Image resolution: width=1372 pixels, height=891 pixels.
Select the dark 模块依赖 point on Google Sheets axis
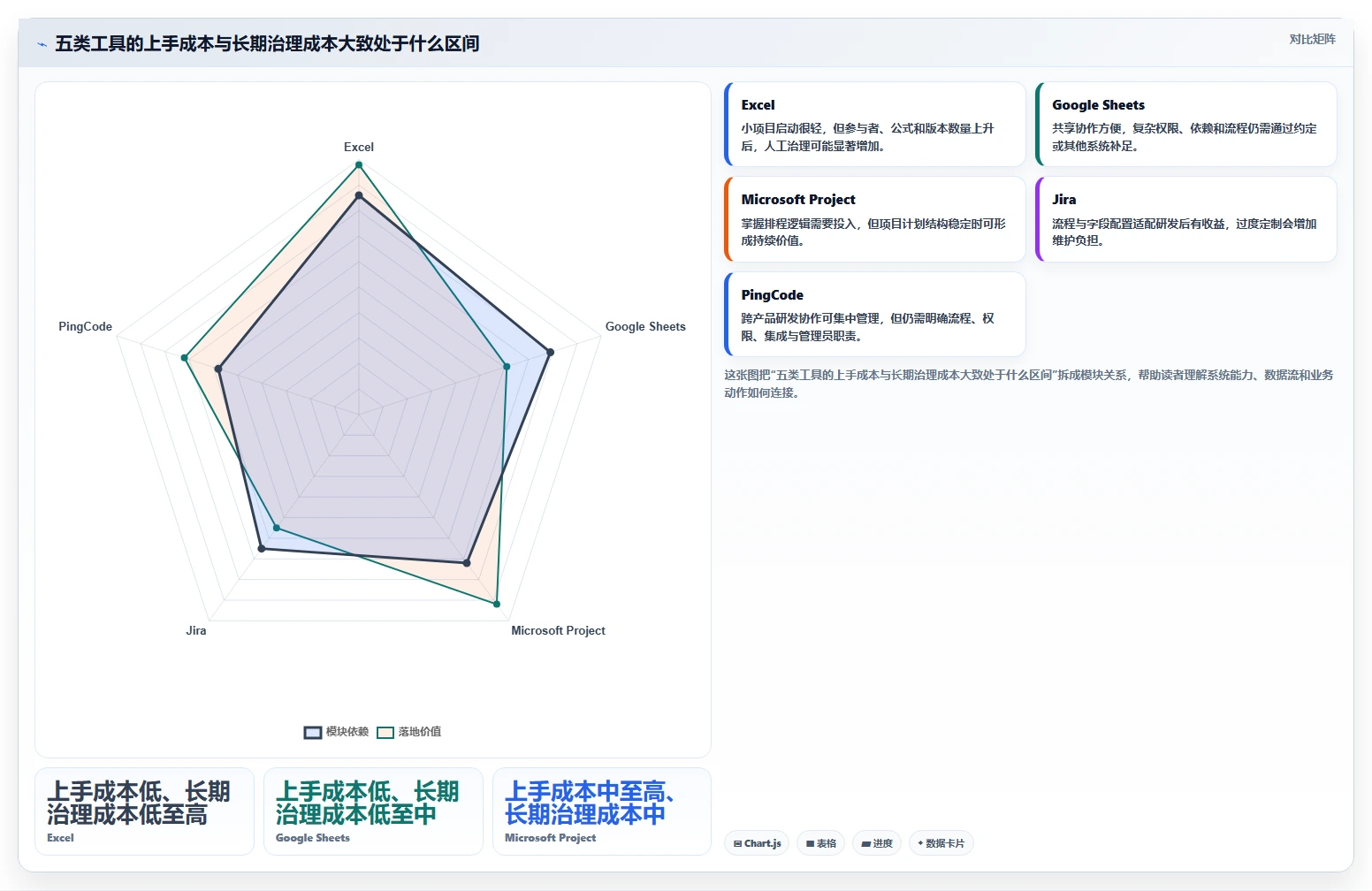point(550,352)
